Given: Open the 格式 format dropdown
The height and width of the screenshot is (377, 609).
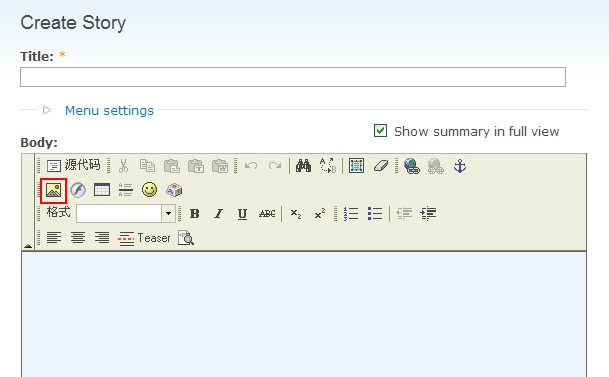Looking at the screenshot, I should [x=168, y=214].
